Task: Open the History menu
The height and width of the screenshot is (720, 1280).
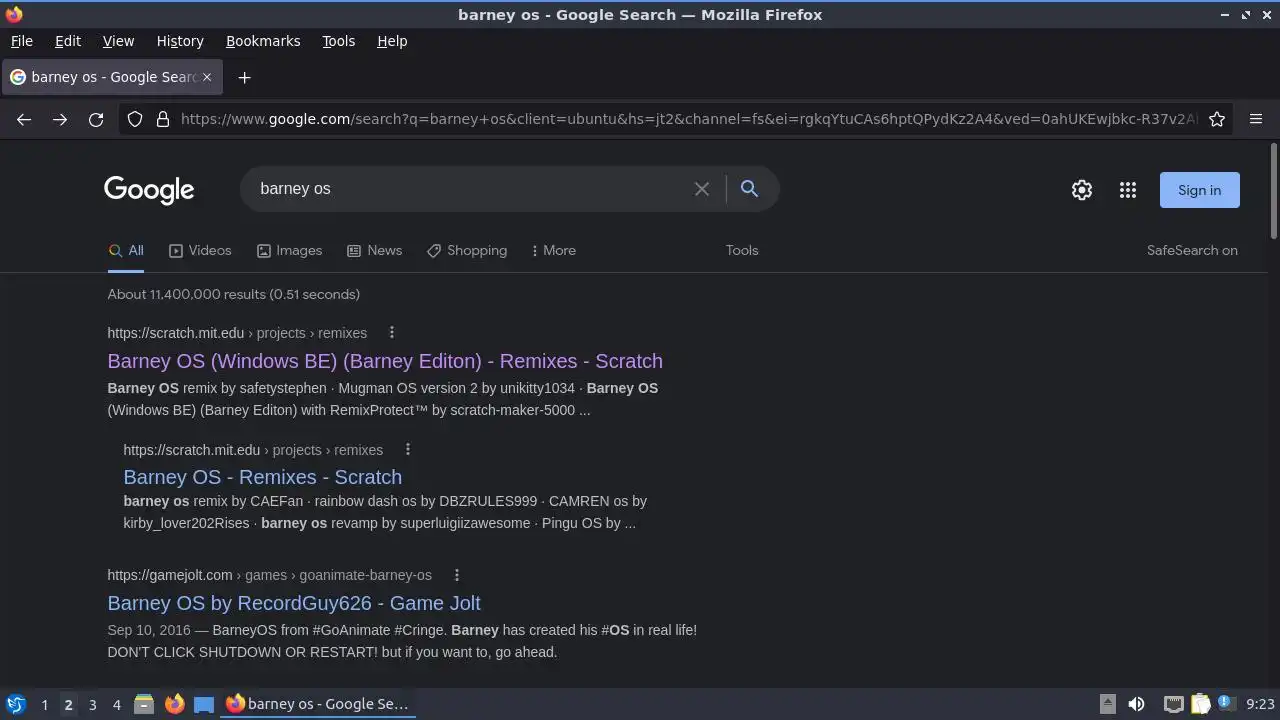Action: click(x=180, y=41)
